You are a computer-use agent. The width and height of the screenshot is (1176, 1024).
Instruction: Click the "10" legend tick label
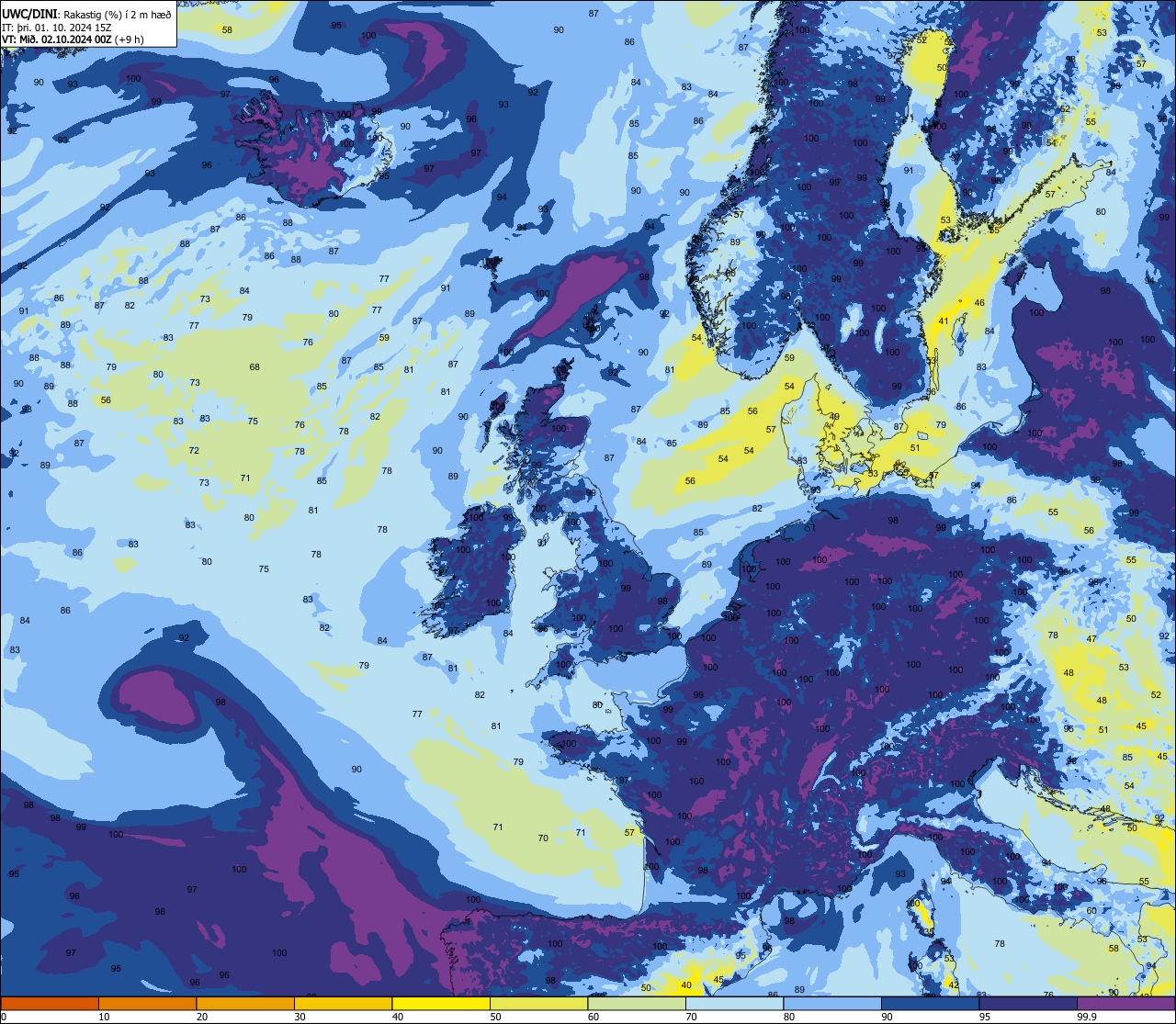pyautogui.click(x=104, y=1017)
